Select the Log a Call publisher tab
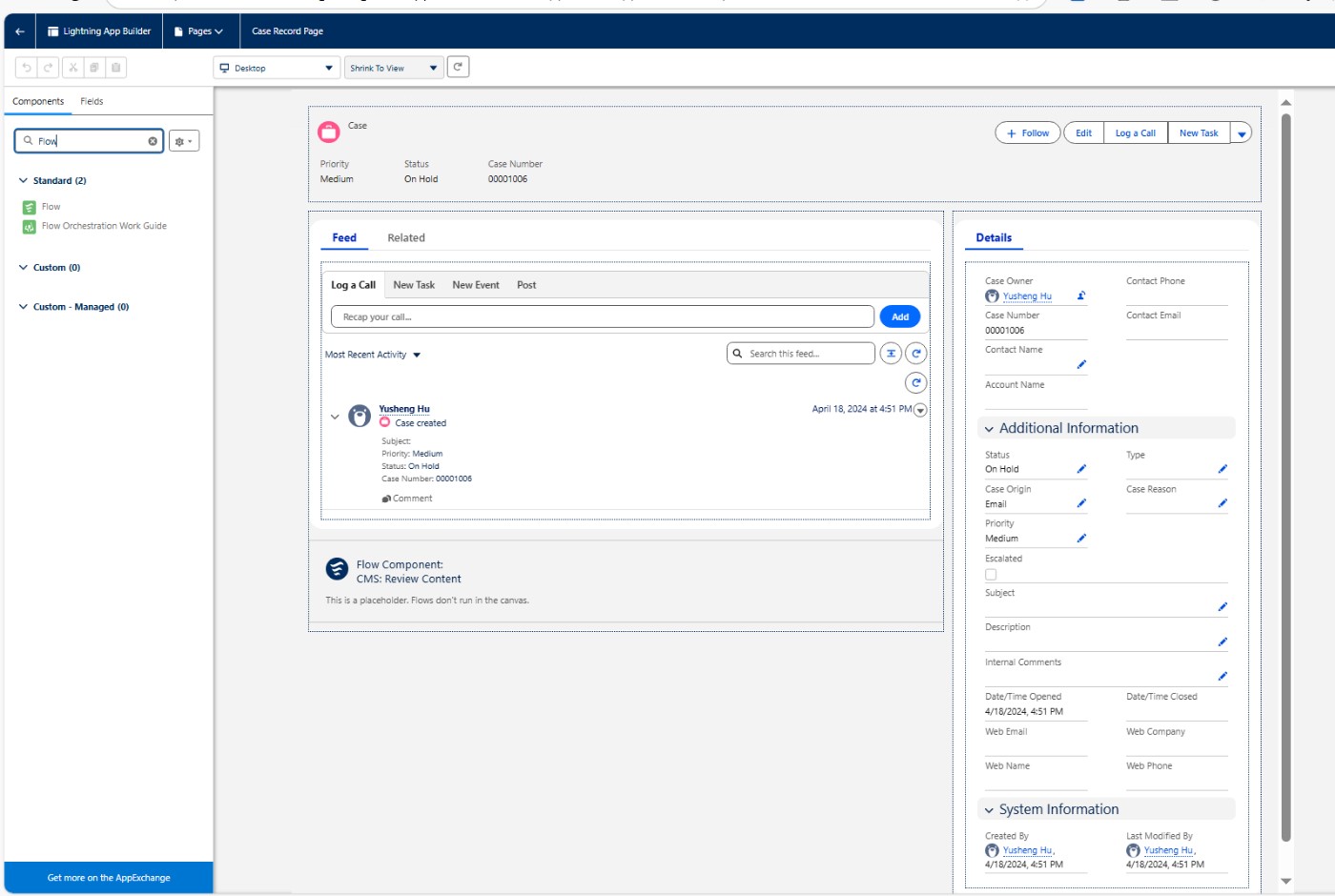The width and height of the screenshot is (1335, 896). (x=353, y=285)
